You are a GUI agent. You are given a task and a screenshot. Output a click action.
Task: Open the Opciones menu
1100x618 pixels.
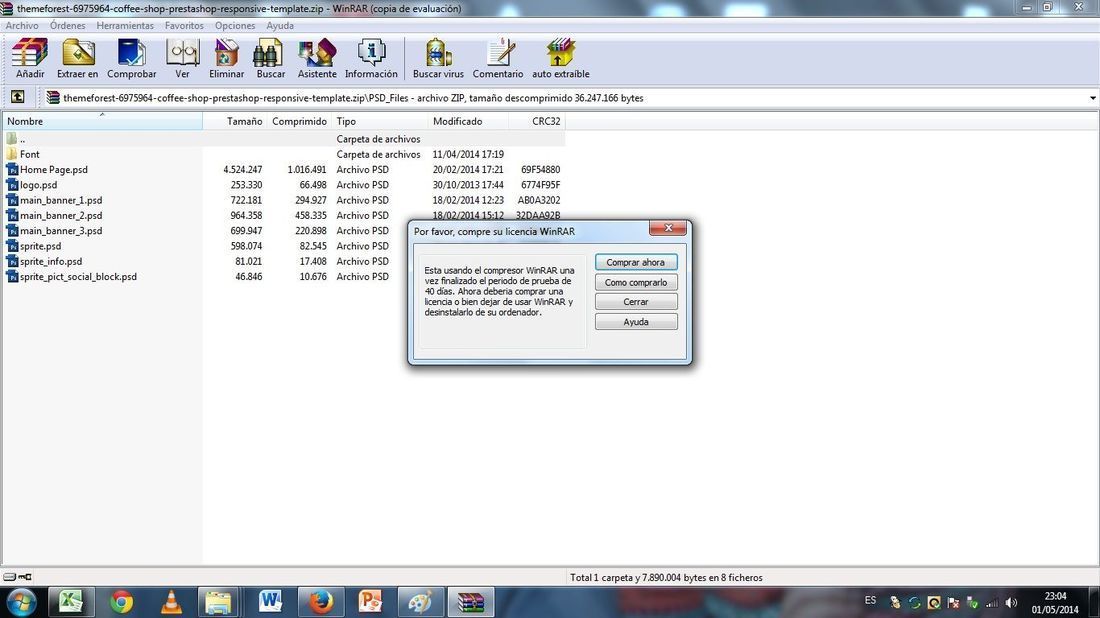235,25
